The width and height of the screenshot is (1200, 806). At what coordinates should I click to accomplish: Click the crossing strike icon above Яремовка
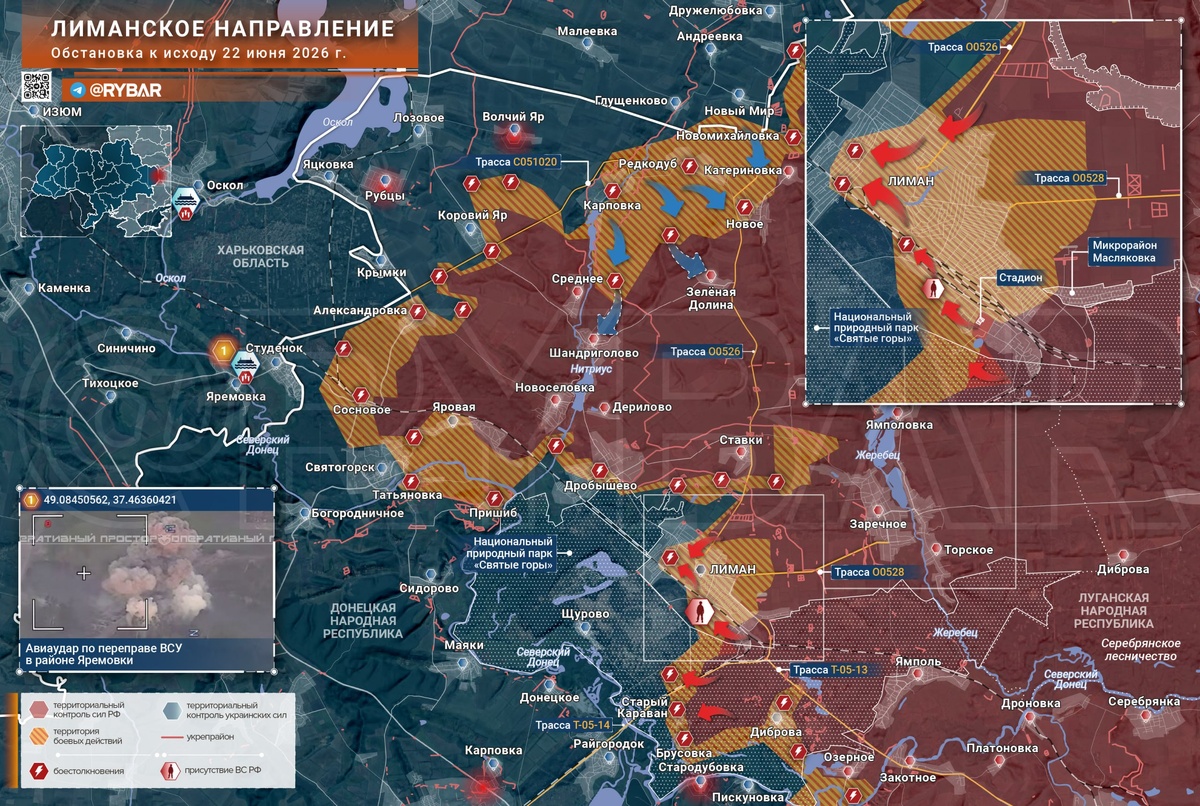pos(245,368)
